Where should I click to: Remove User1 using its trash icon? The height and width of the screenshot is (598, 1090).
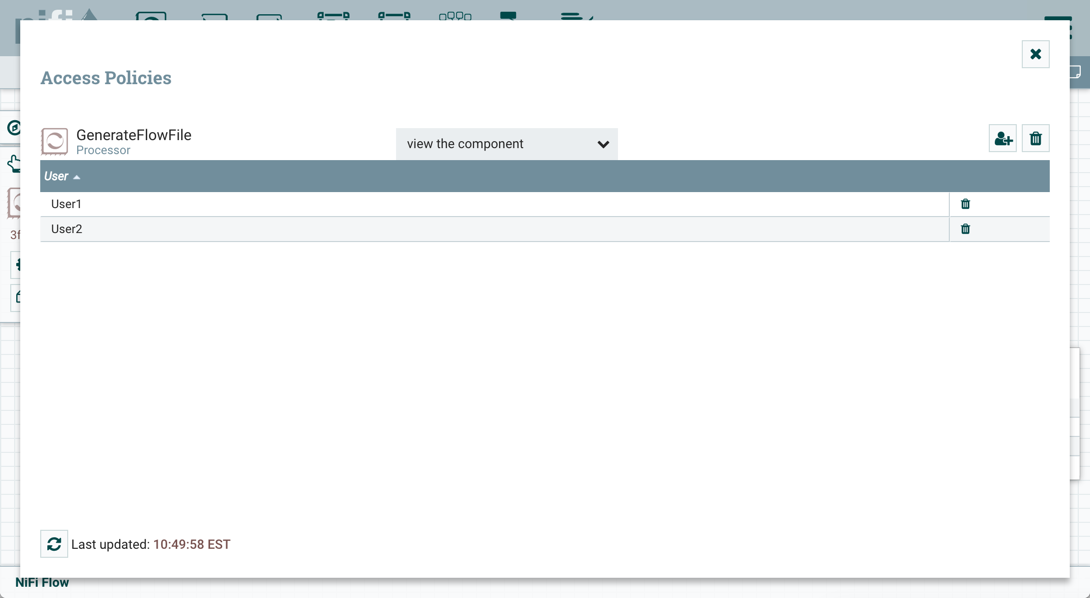(965, 204)
